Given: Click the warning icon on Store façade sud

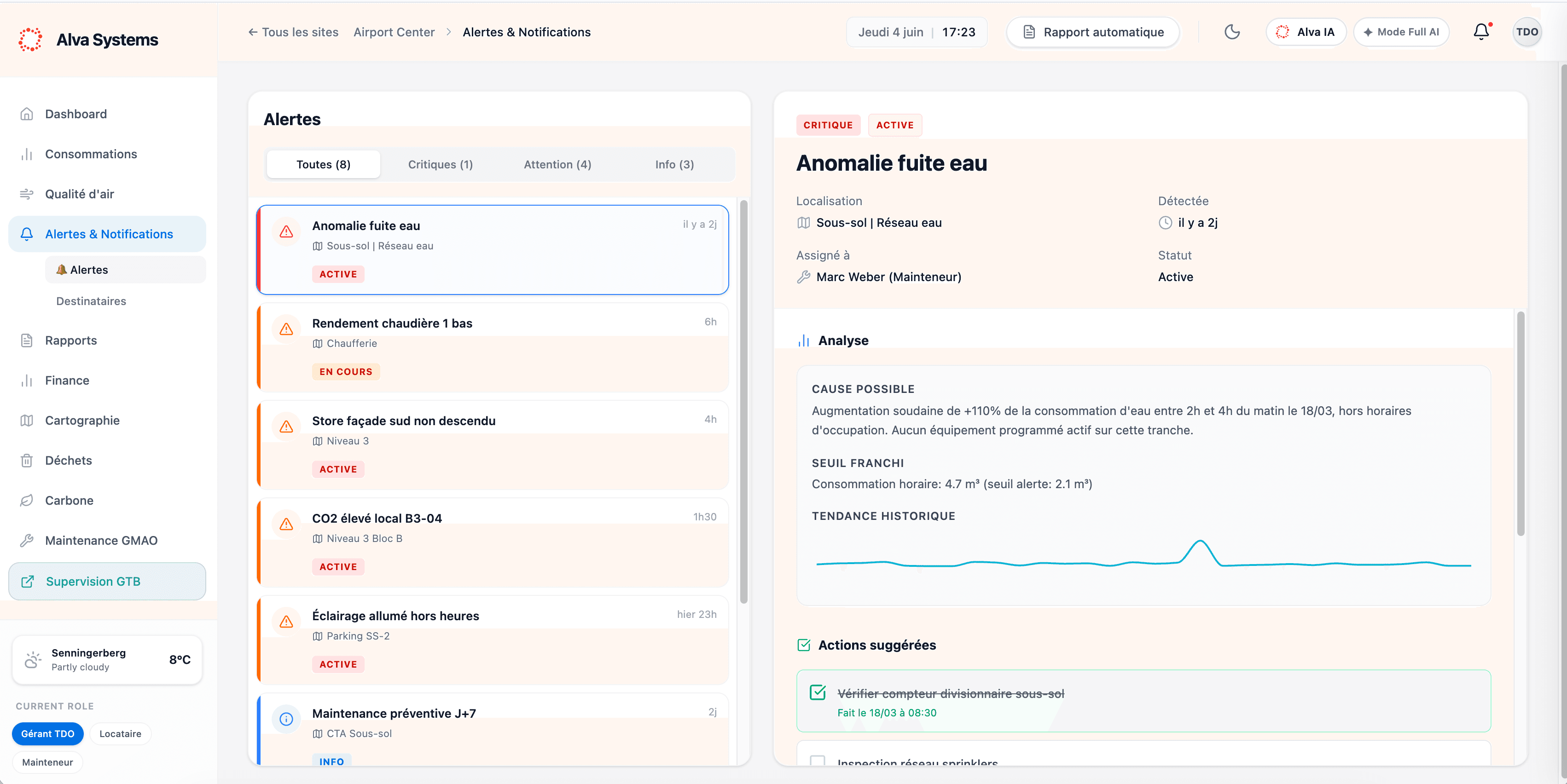Looking at the screenshot, I should tap(286, 427).
